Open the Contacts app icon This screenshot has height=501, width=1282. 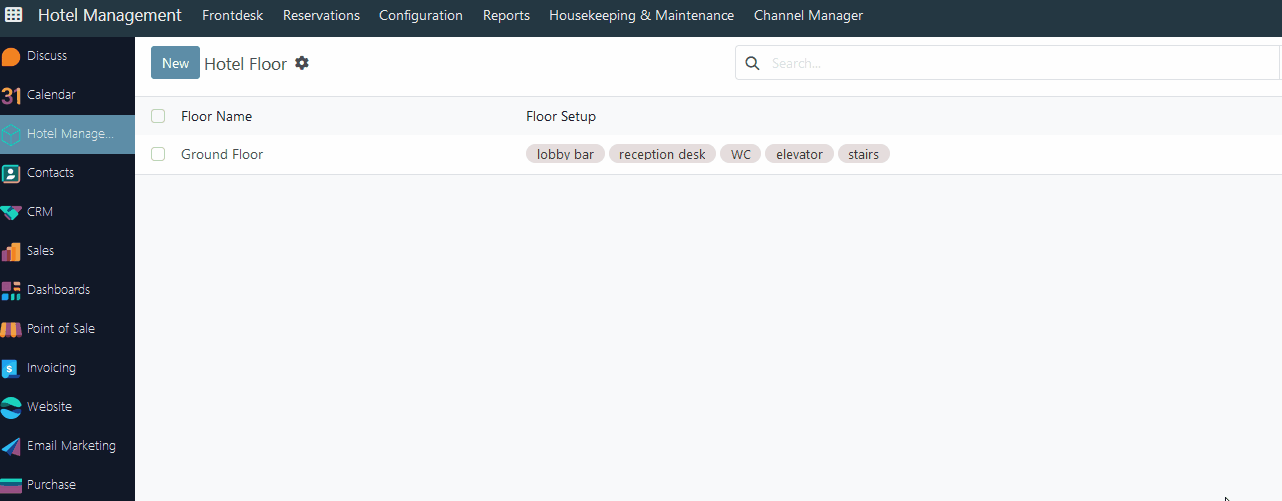(11, 173)
